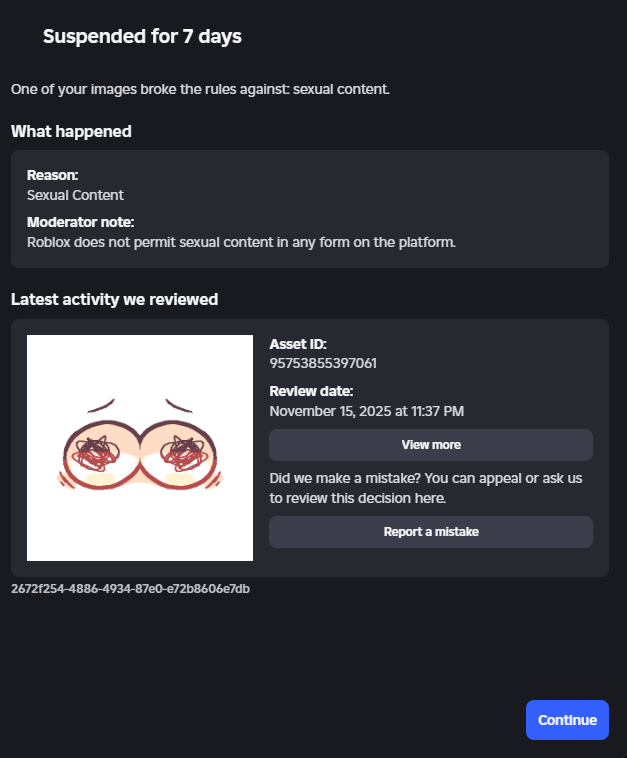The width and height of the screenshot is (627, 758).
Task: Select the Asset ID number 95753855397061
Action: click(323, 363)
